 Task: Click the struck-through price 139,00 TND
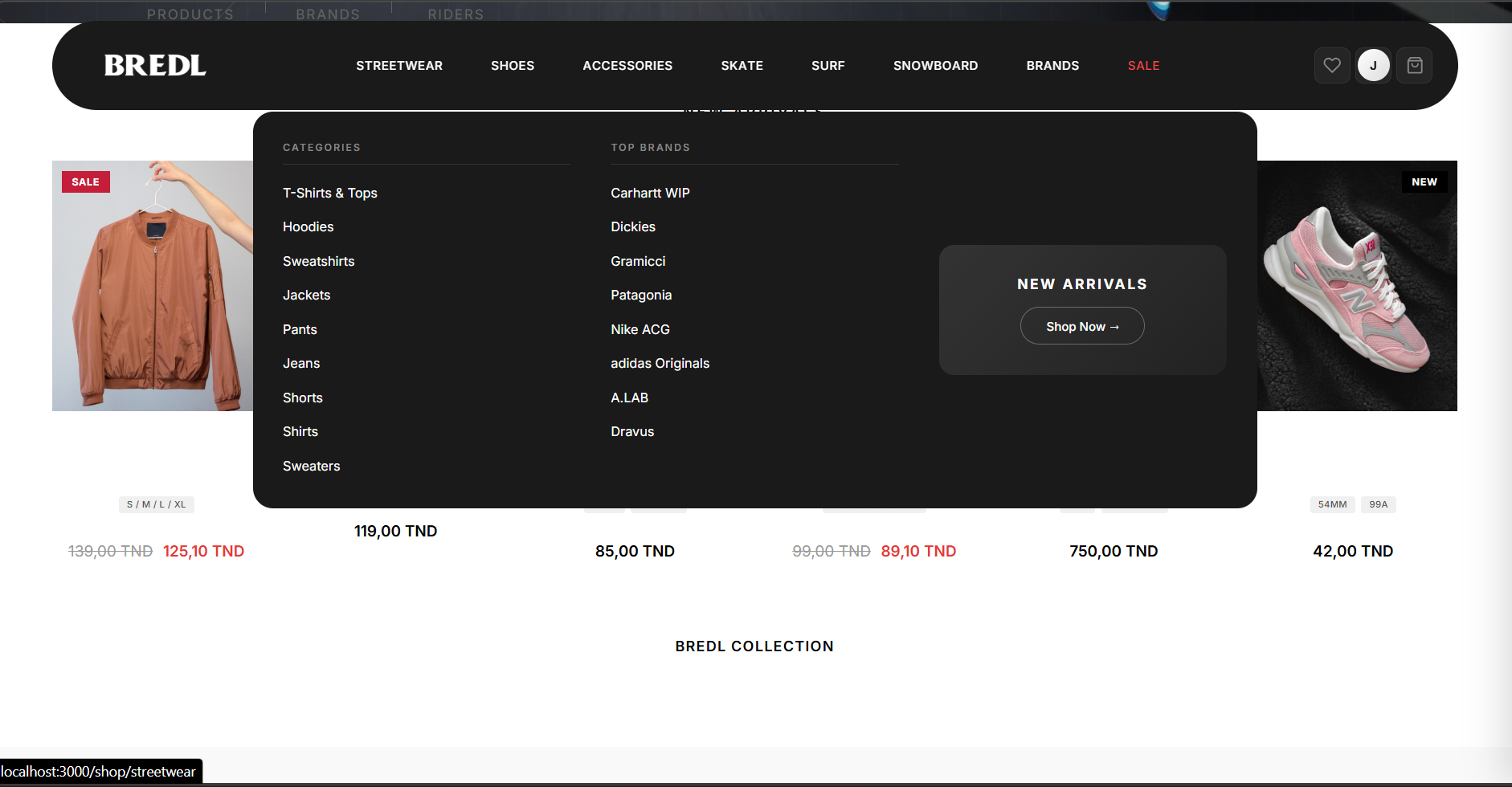click(x=111, y=552)
